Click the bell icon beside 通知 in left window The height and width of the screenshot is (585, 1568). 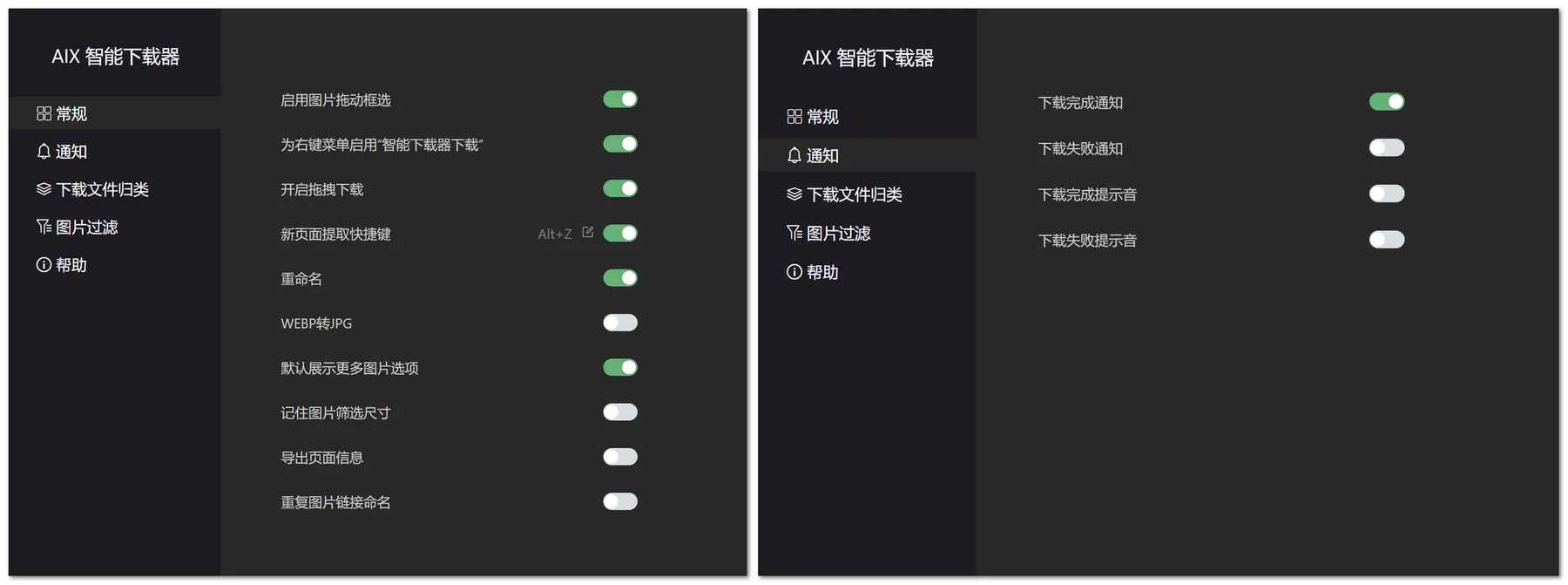(x=44, y=152)
